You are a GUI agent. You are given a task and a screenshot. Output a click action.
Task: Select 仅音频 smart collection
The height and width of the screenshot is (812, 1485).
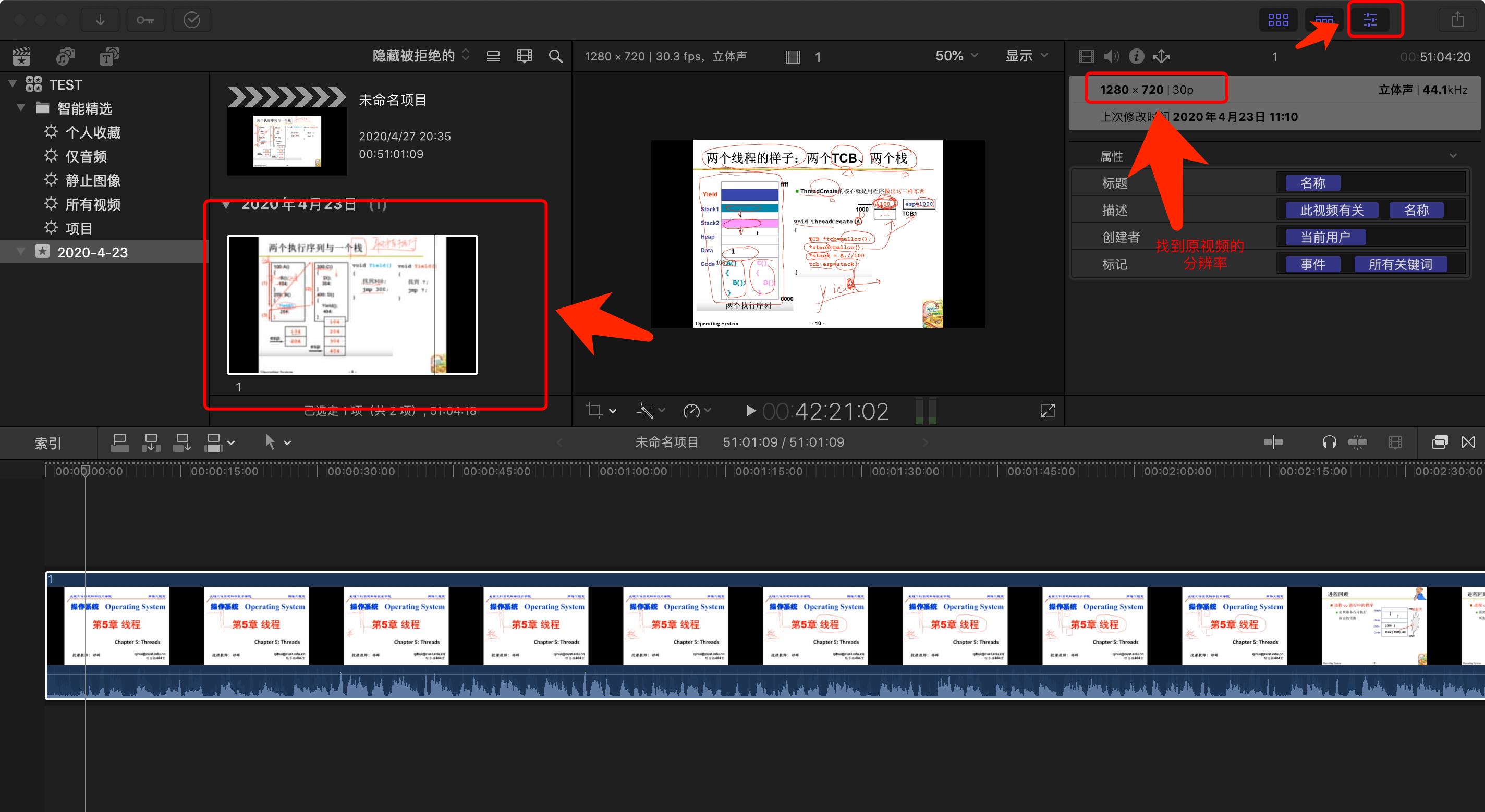click(86, 156)
